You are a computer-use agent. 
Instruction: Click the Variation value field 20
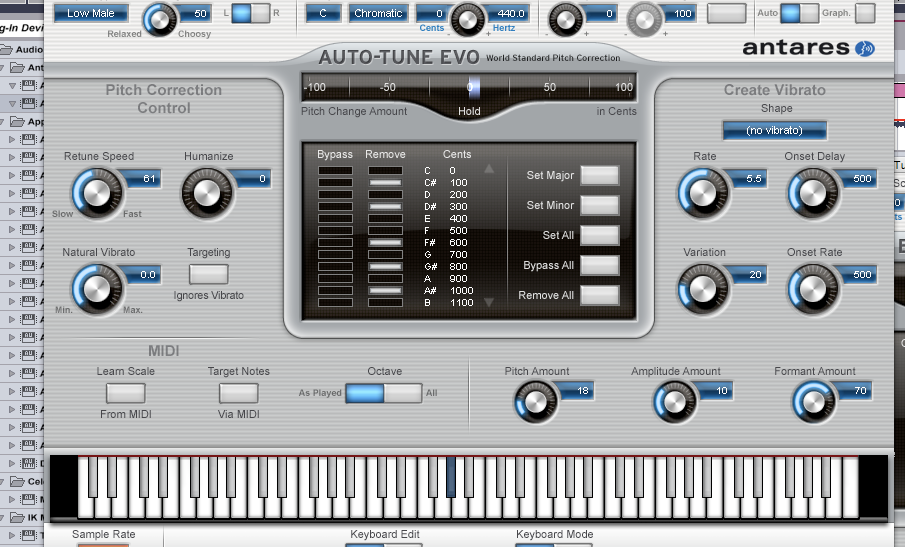point(749,275)
